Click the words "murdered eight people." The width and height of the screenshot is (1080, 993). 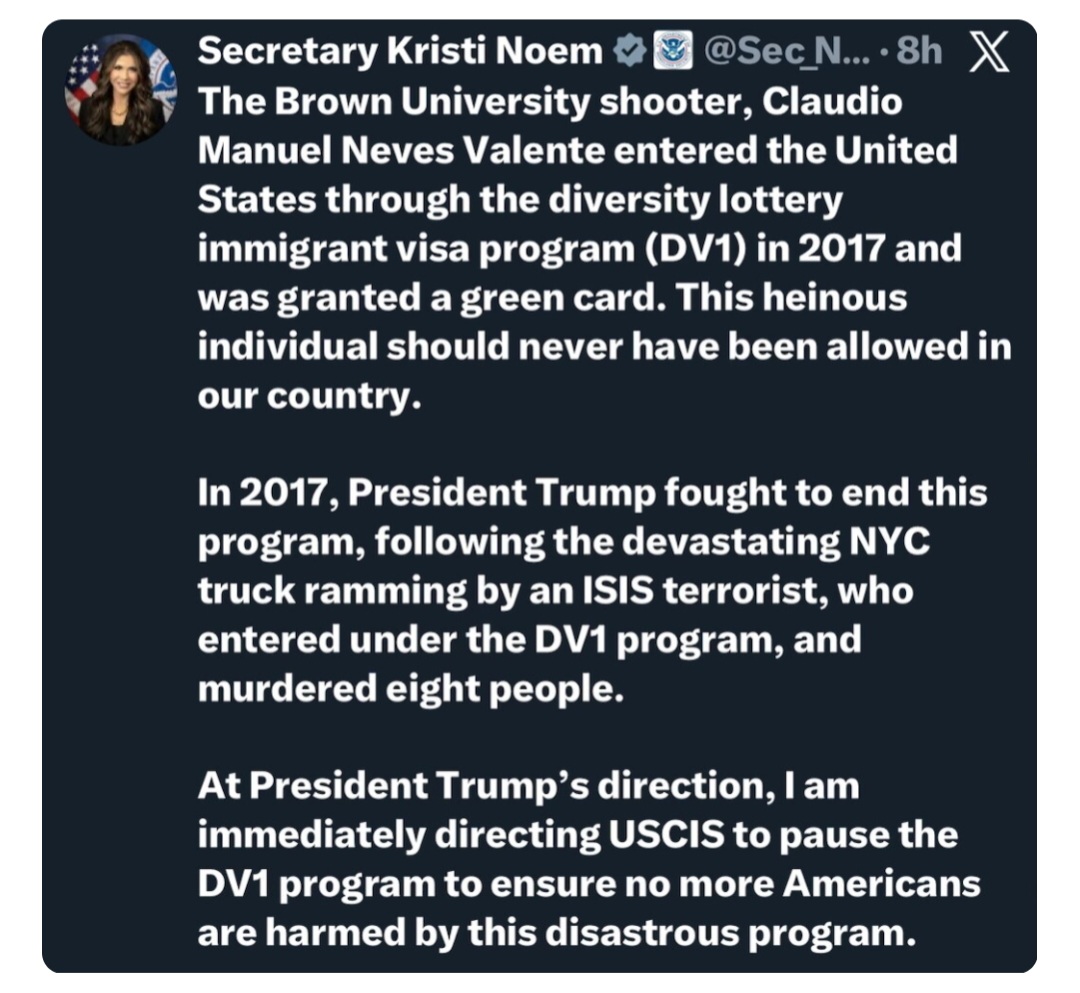click(x=410, y=688)
